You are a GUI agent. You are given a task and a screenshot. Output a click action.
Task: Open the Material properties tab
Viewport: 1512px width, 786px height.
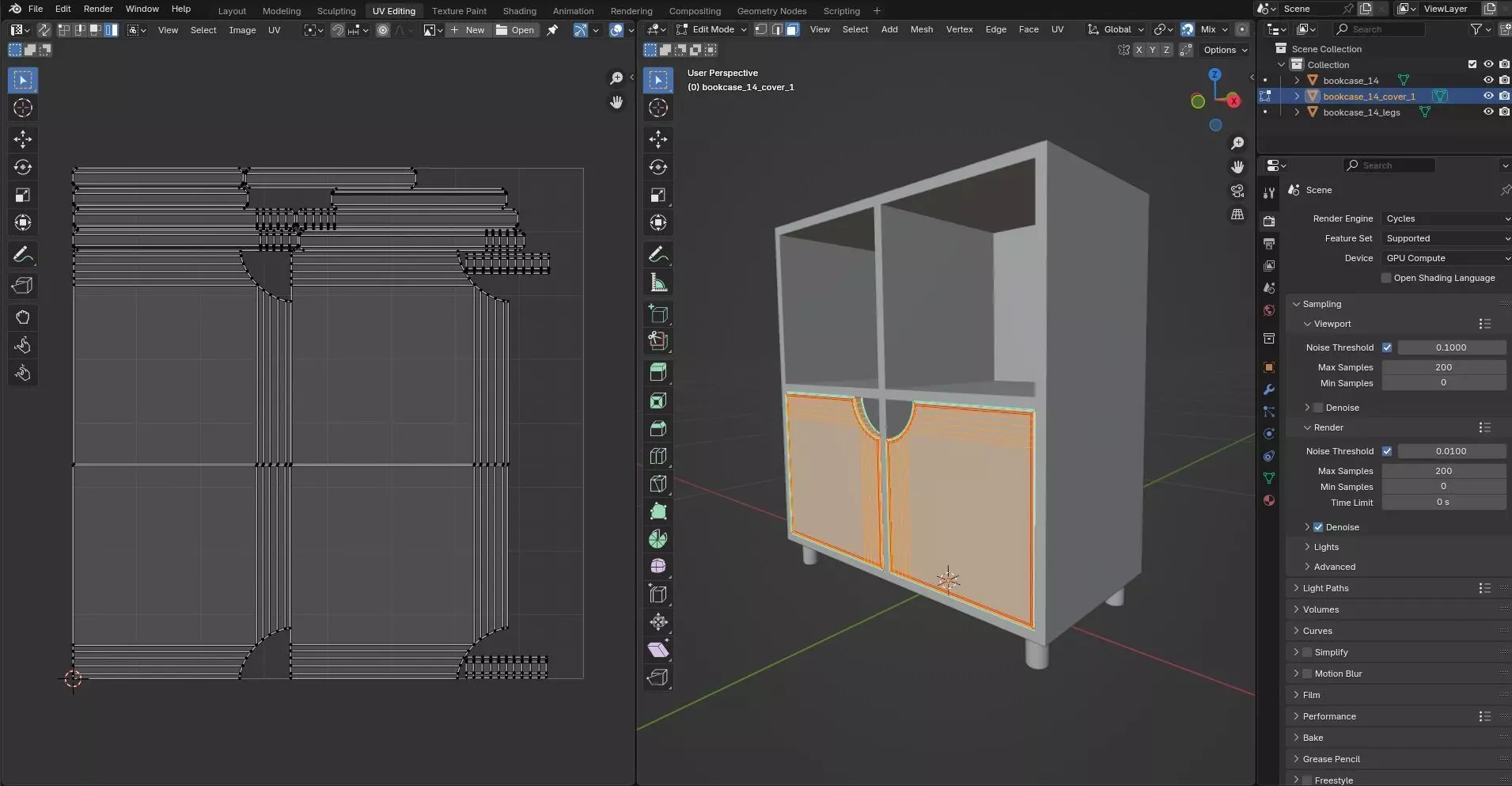[x=1269, y=500]
